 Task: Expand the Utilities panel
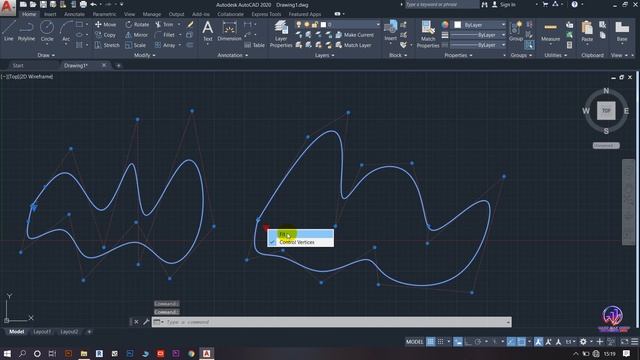[x=556, y=55]
